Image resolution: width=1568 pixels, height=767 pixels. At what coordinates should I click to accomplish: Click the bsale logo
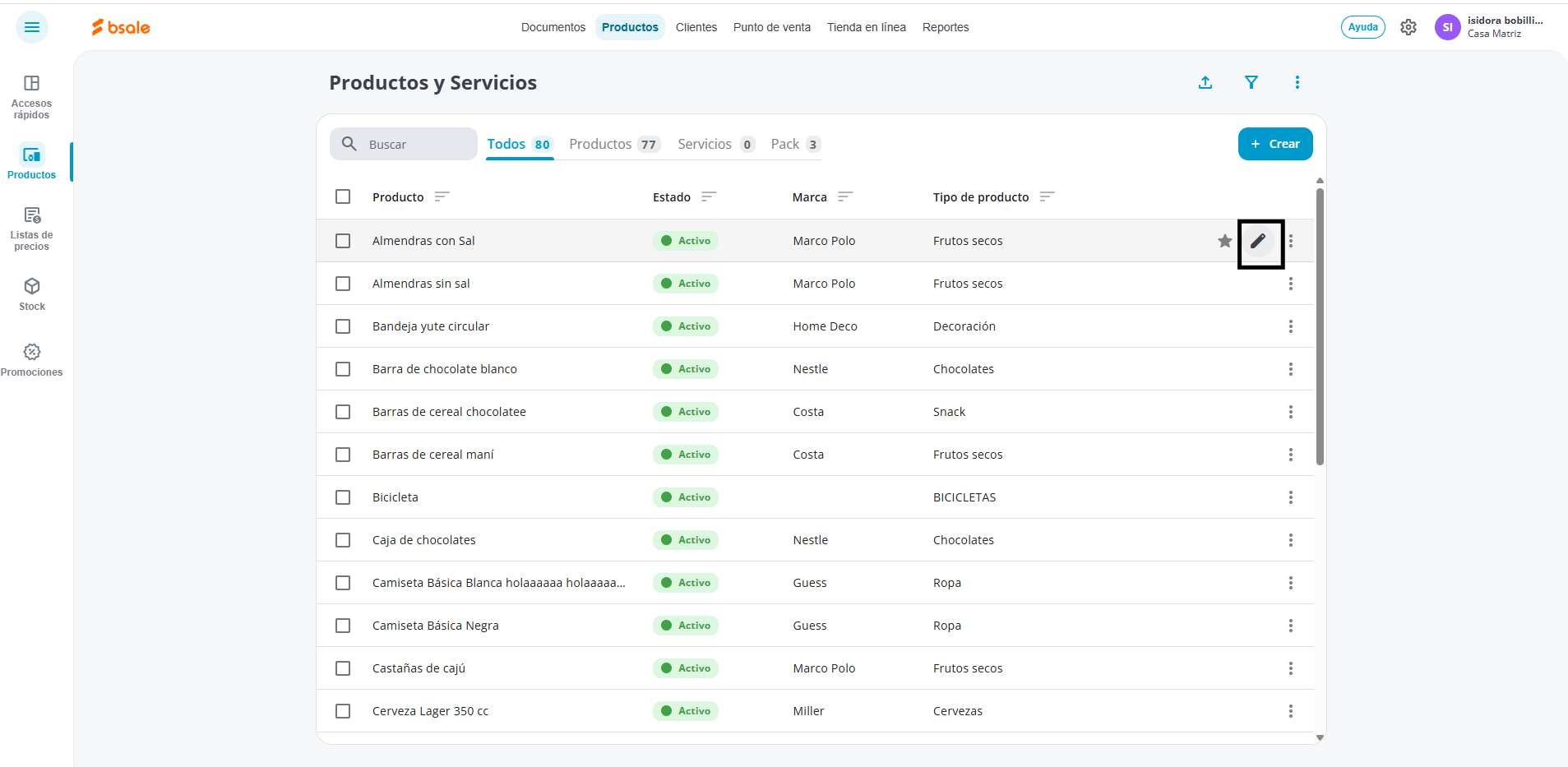pyautogui.click(x=121, y=27)
